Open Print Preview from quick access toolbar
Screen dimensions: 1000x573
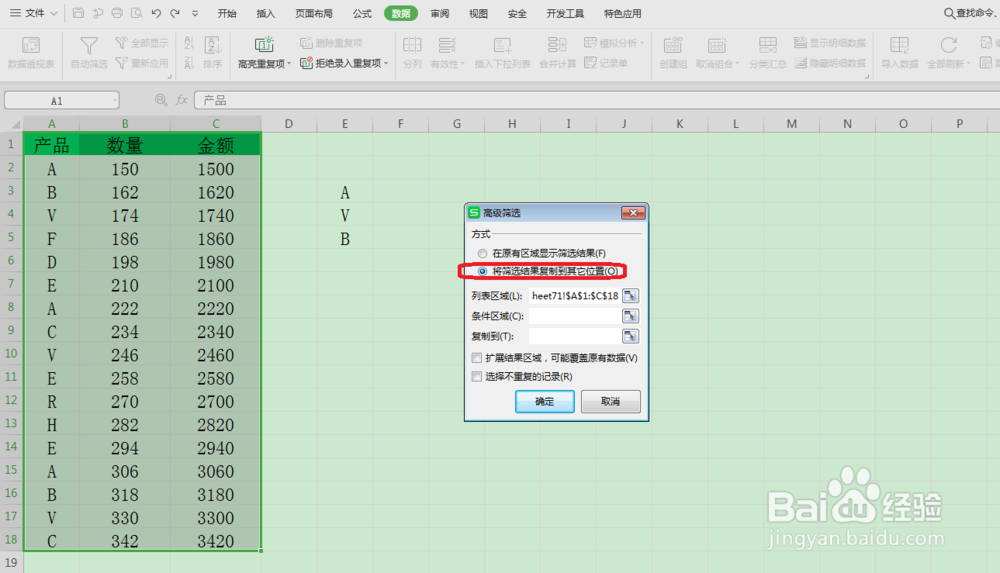point(136,13)
